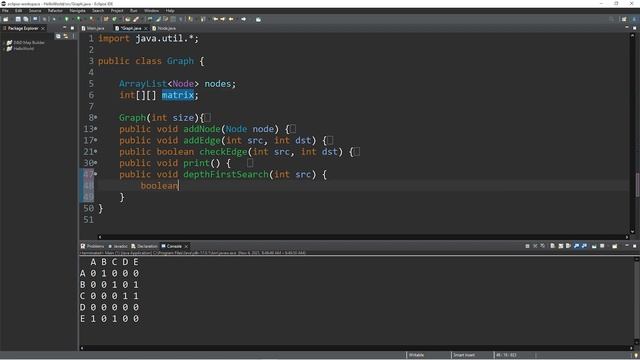Open the Window menu

click(x=151, y=11)
